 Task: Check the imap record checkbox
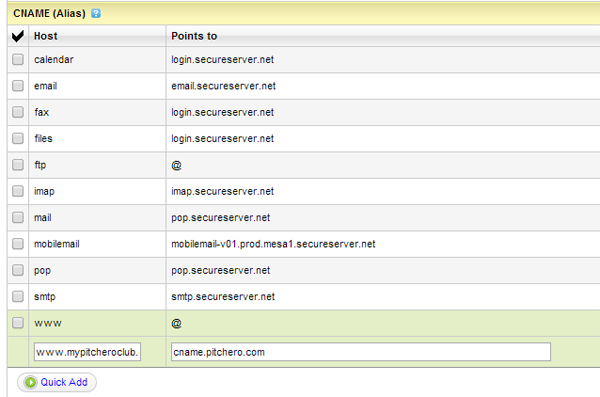tap(18, 191)
